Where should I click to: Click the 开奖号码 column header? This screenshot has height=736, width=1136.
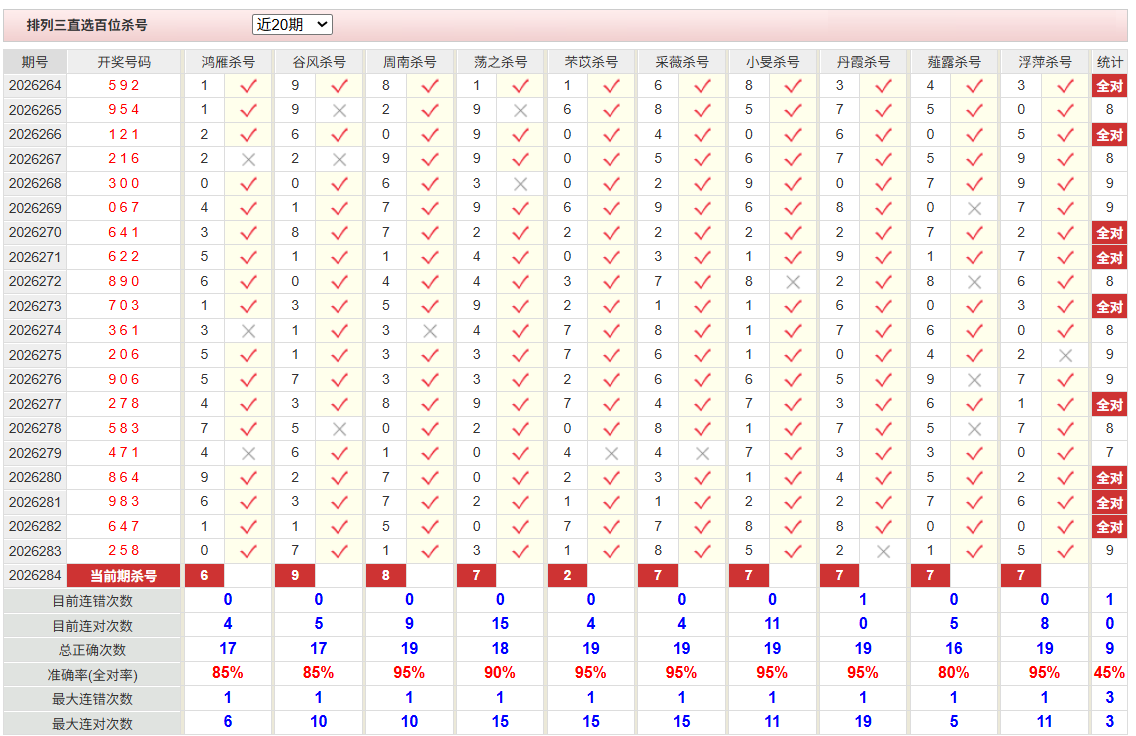(x=124, y=62)
